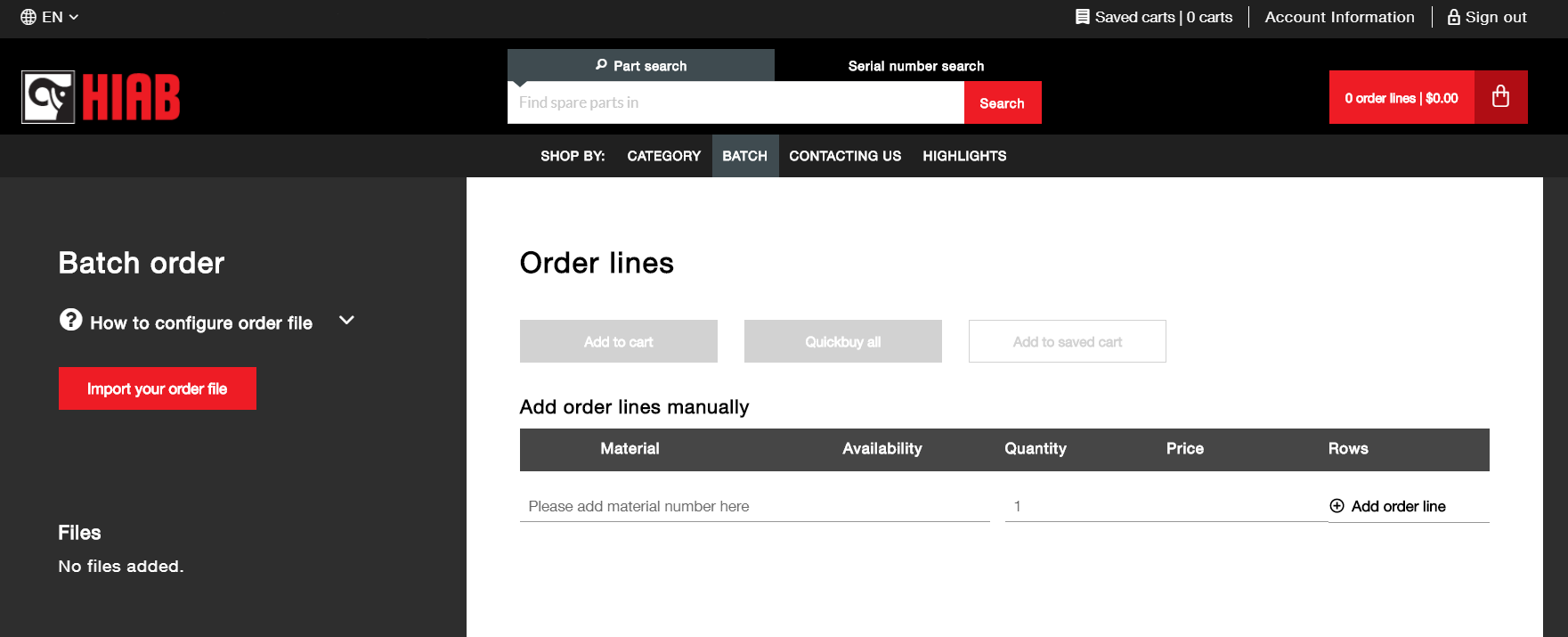Screen dimensions: 1568x637
Task: Open the CATEGORY menu item
Action: coord(664,156)
